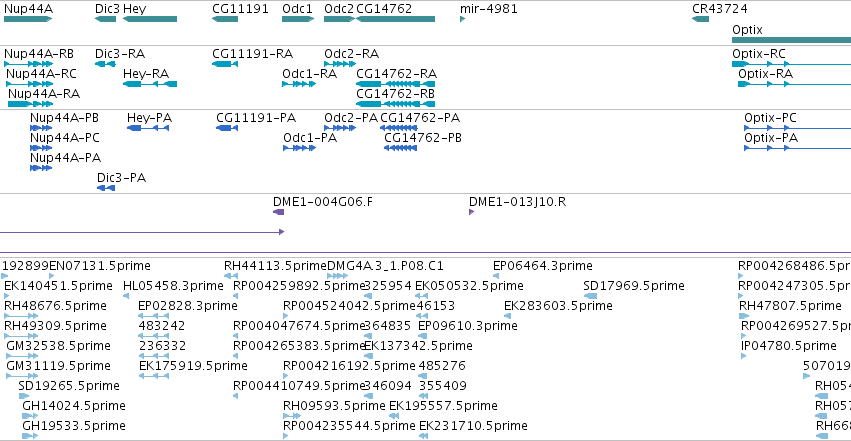
Task: Click the Optix-PC protein
Action: [x=770, y=118]
